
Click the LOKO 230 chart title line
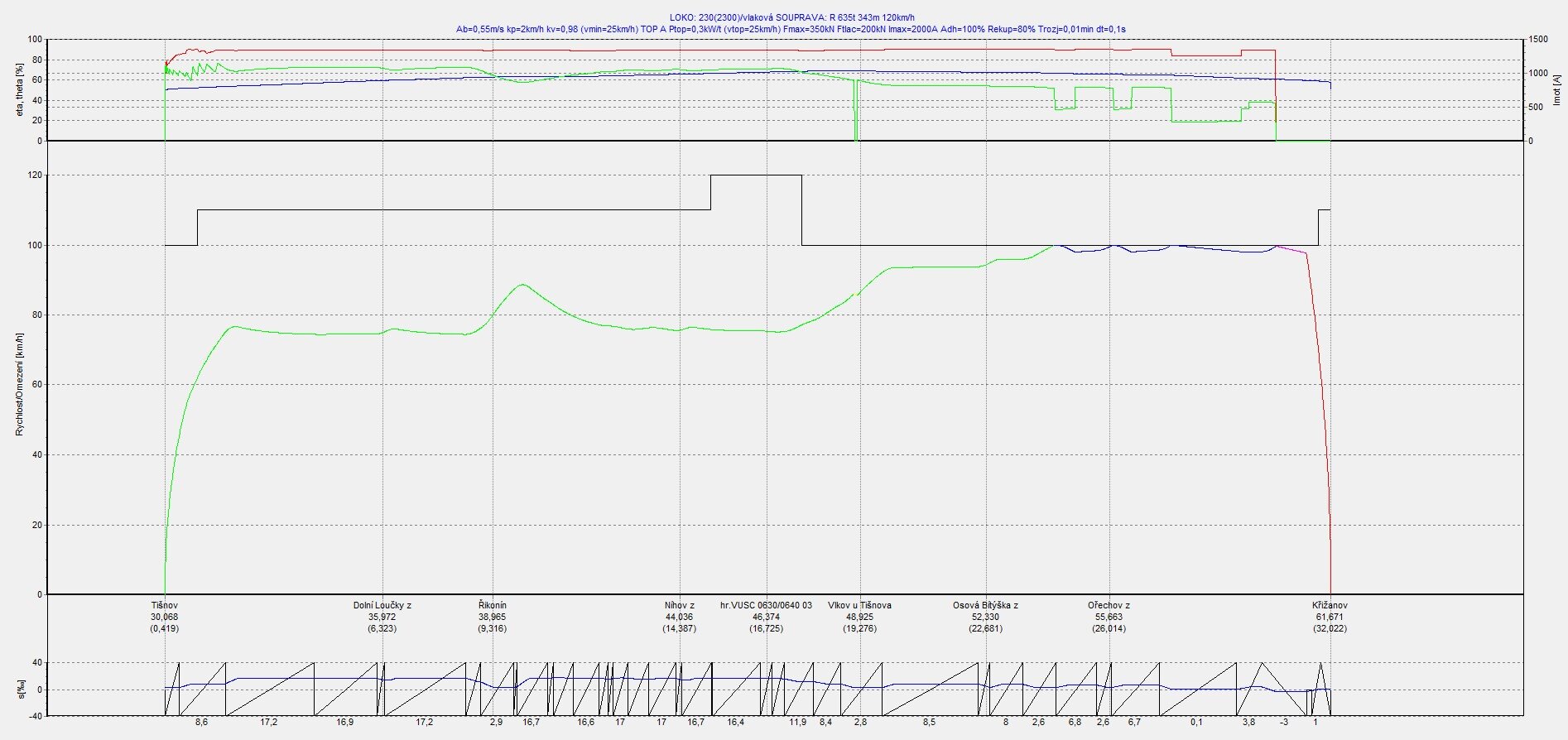[791, 17]
